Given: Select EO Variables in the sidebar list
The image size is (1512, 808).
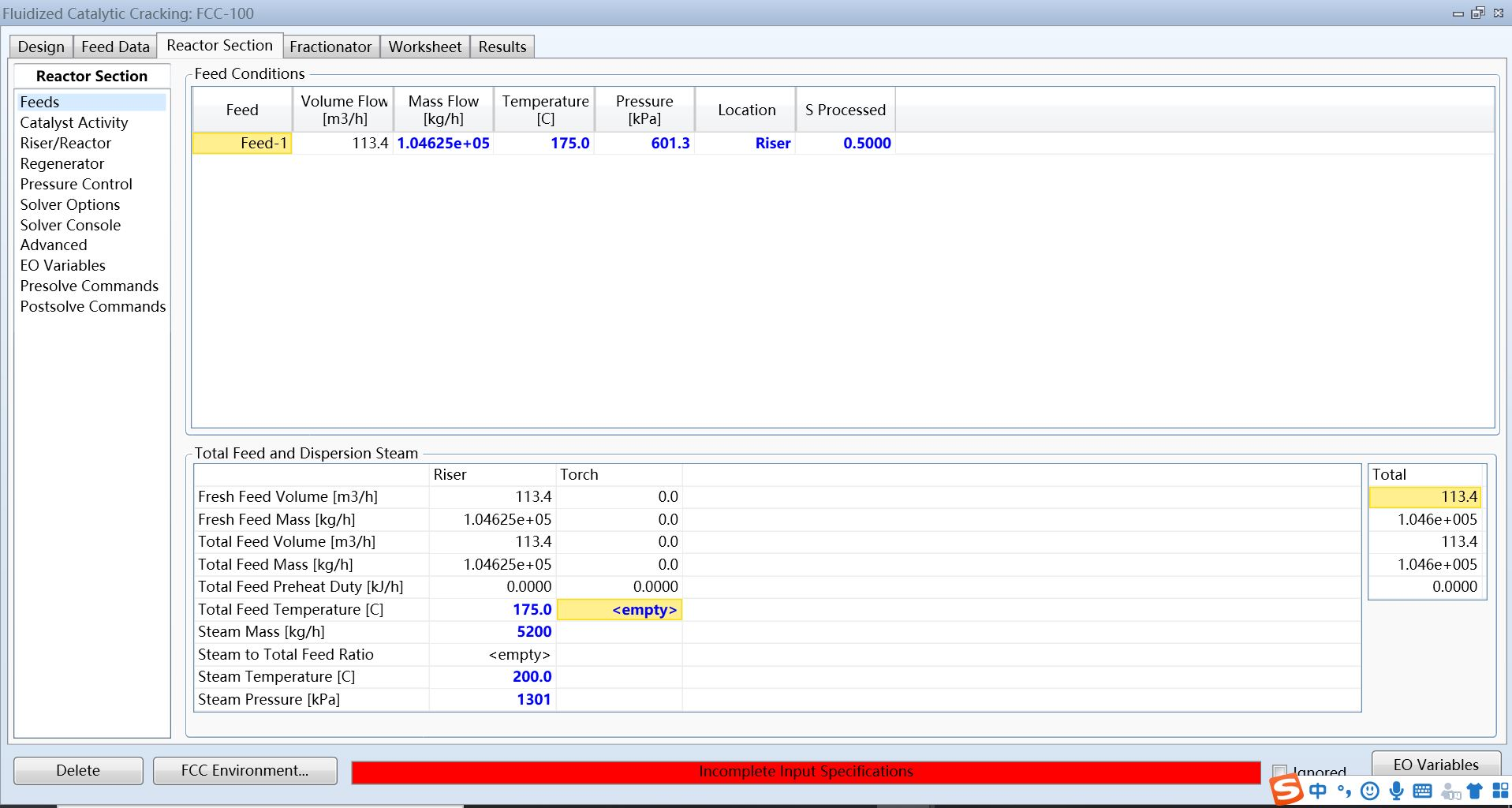Looking at the screenshot, I should 63,265.
